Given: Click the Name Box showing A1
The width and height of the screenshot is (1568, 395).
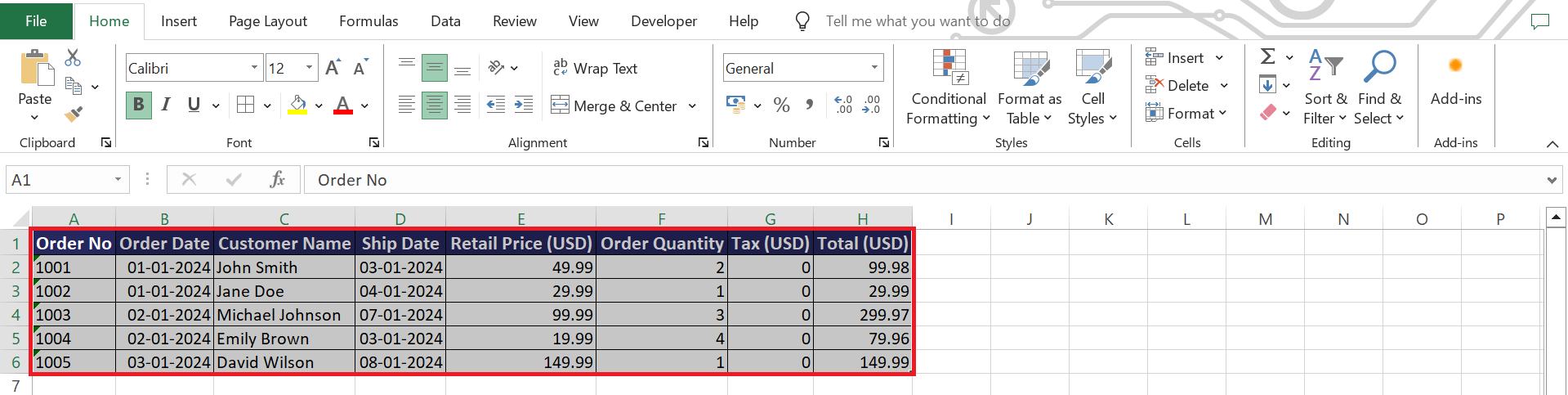Looking at the screenshot, I should (x=68, y=180).
